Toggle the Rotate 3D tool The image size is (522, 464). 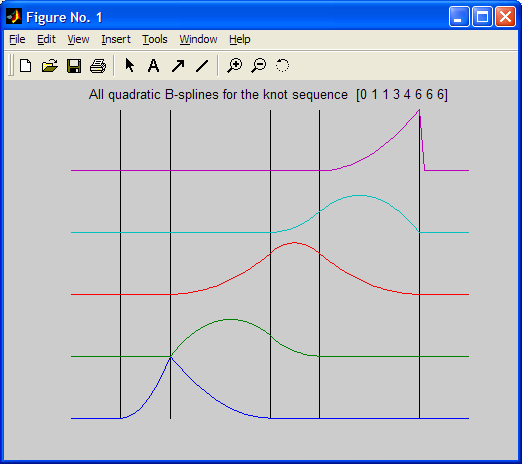click(x=282, y=65)
